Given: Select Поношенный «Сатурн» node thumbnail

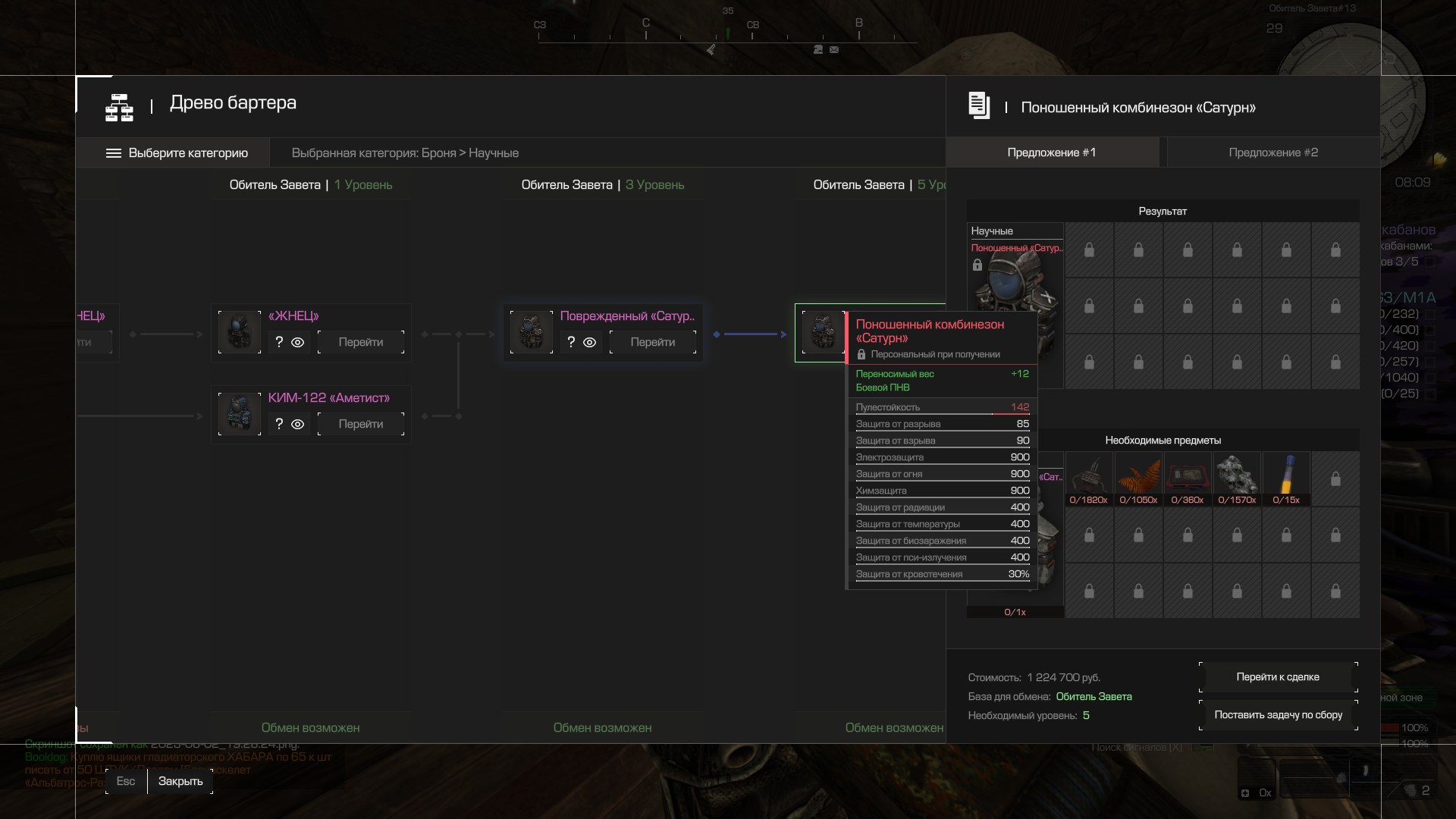Looking at the screenshot, I should pos(823,332).
